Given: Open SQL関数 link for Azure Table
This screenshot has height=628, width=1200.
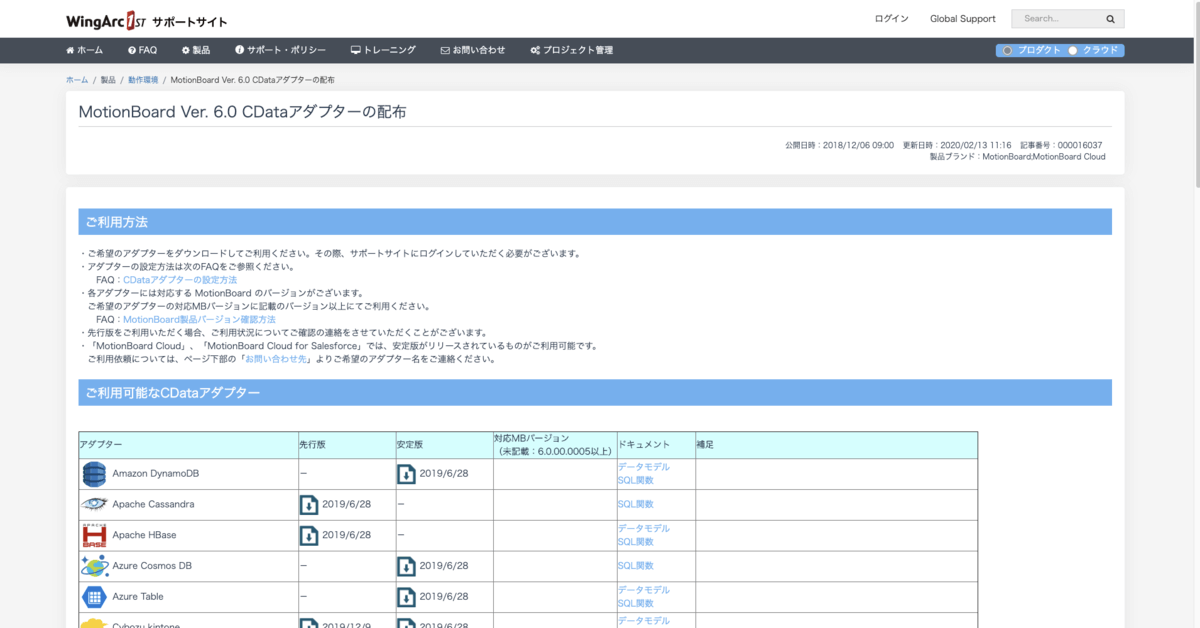Looking at the screenshot, I should pos(635,603).
